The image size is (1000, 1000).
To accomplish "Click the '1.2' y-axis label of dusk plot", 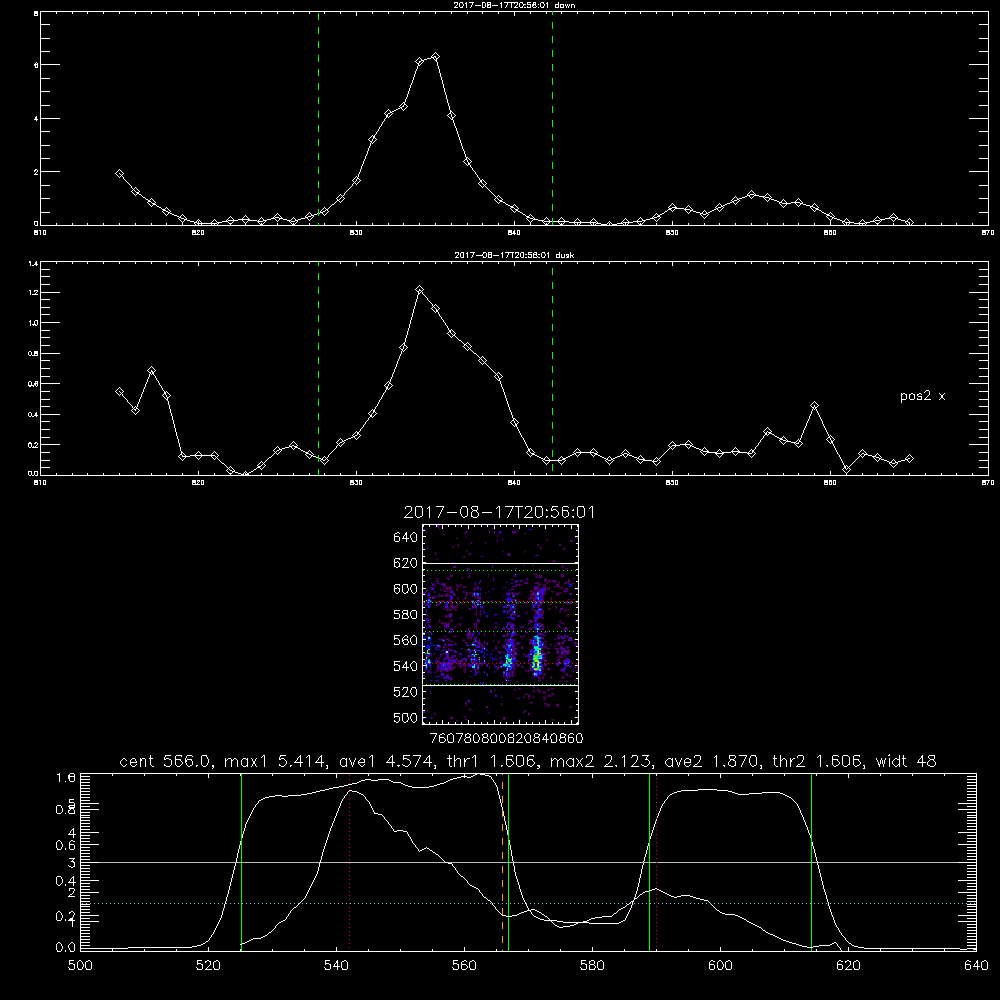I will point(34,293).
